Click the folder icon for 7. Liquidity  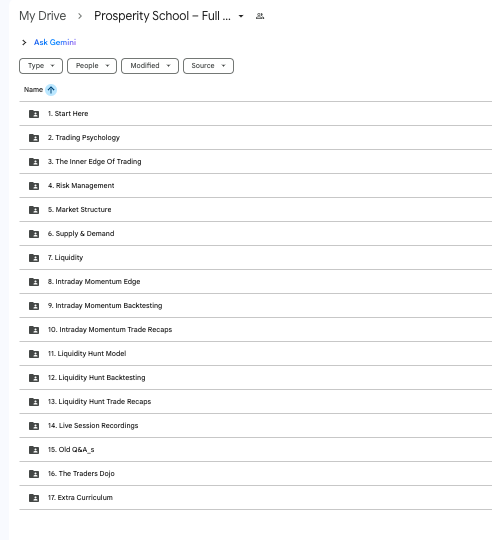(34, 258)
